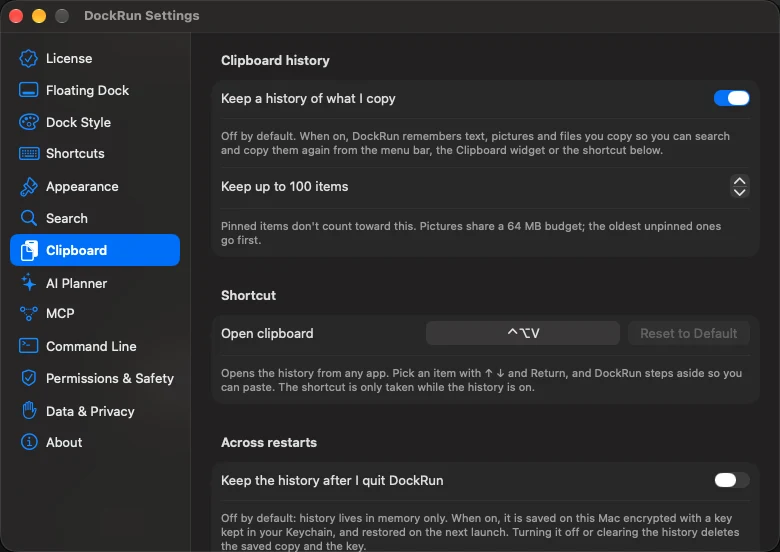Viewport: 780px width, 552px height.
Task: Click the Floating Dock icon
Action: pyautogui.click(x=28, y=91)
